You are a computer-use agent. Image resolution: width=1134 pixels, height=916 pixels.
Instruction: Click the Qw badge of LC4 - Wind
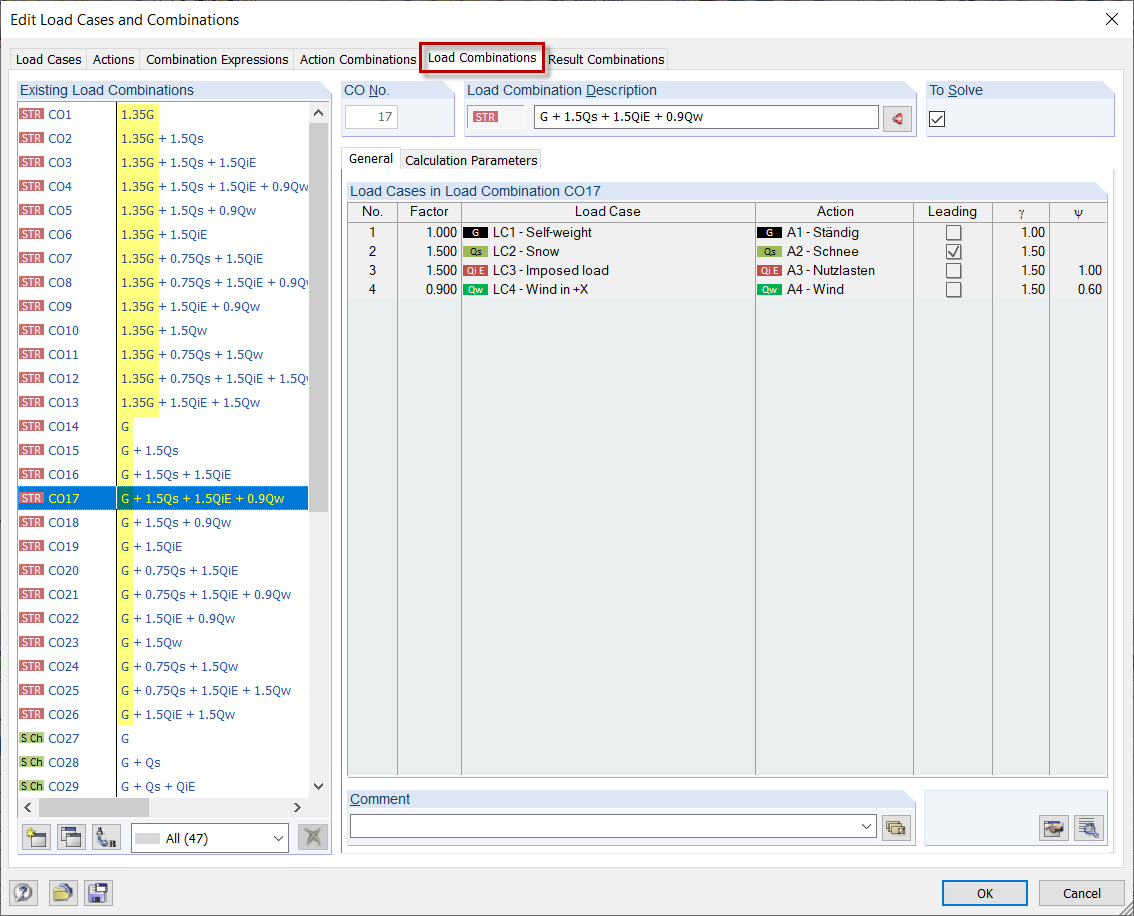coord(475,289)
